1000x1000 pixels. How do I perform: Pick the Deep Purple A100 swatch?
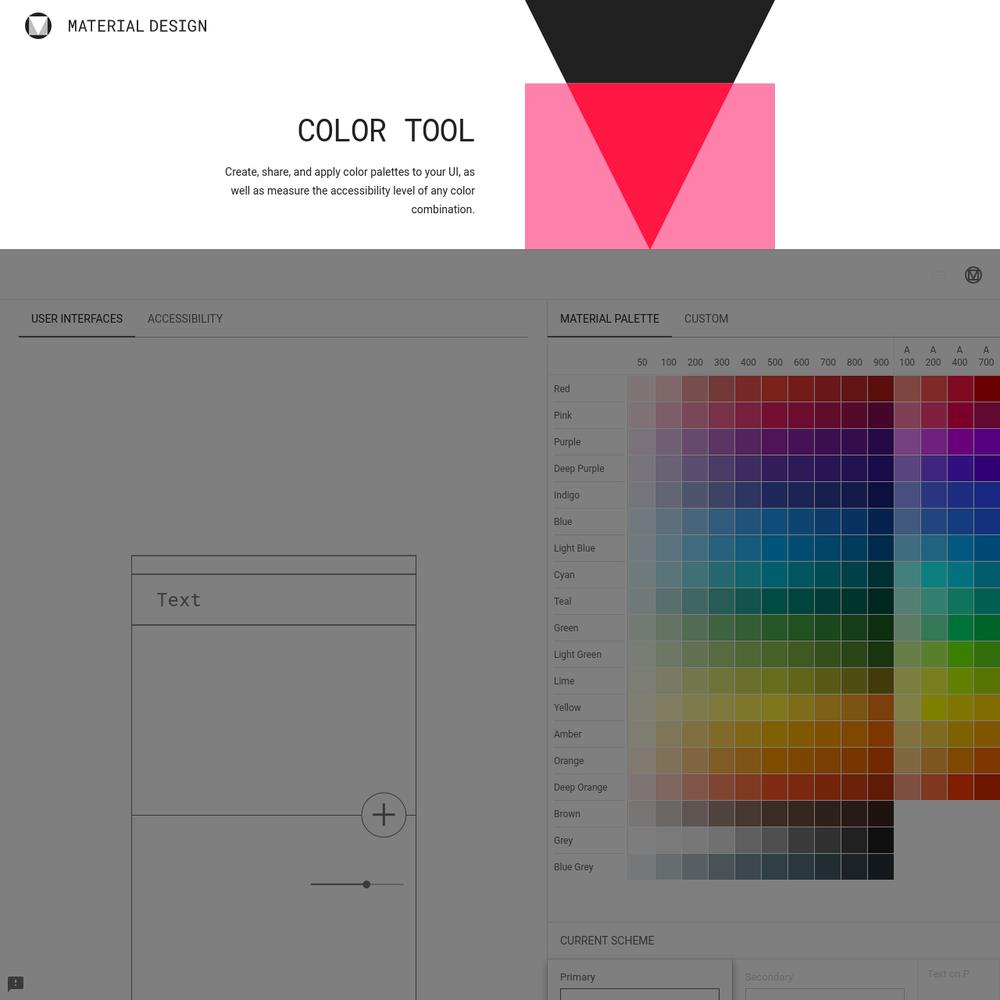[x=907, y=468]
